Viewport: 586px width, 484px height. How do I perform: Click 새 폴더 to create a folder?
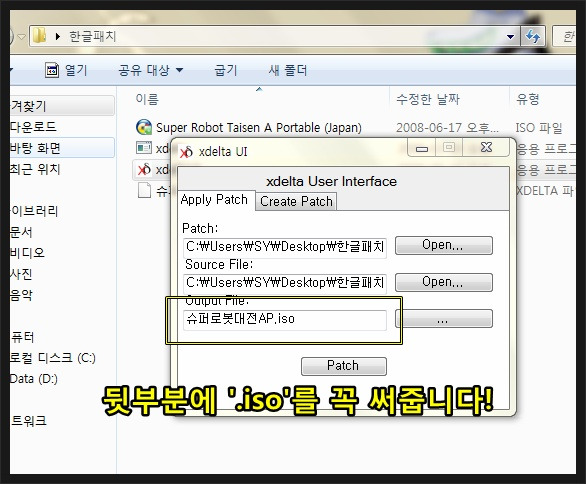pos(287,70)
